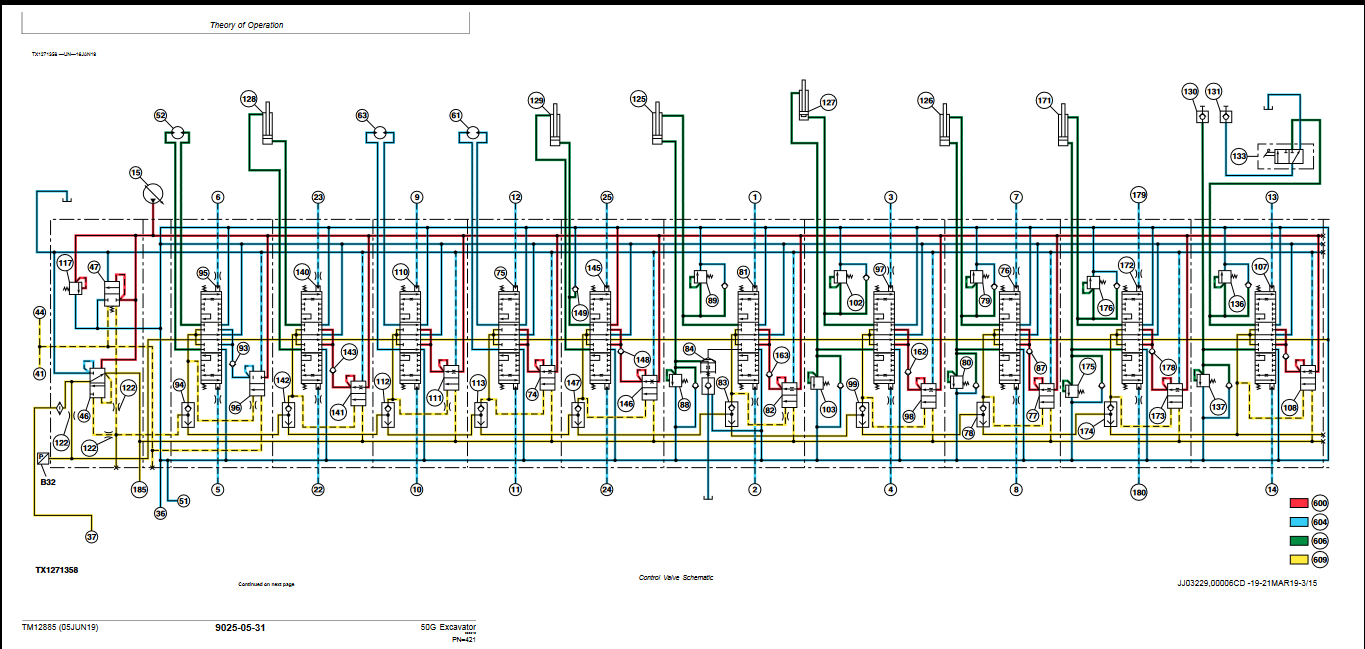Click the pressure sensor symbol B32

click(x=42, y=458)
